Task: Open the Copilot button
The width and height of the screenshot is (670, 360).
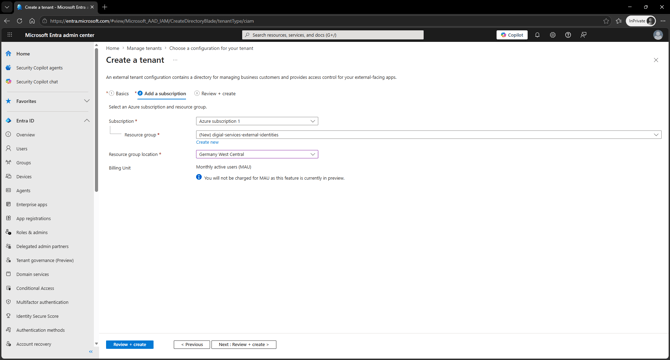Action: [x=512, y=35]
